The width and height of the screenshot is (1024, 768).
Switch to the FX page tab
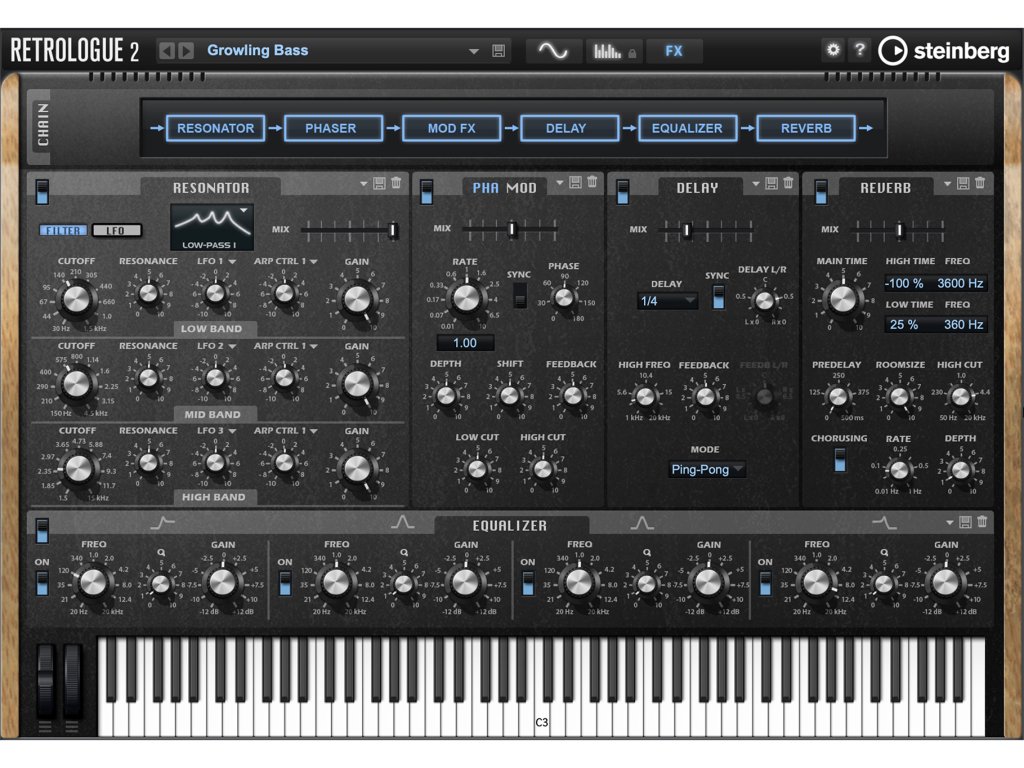pos(673,51)
